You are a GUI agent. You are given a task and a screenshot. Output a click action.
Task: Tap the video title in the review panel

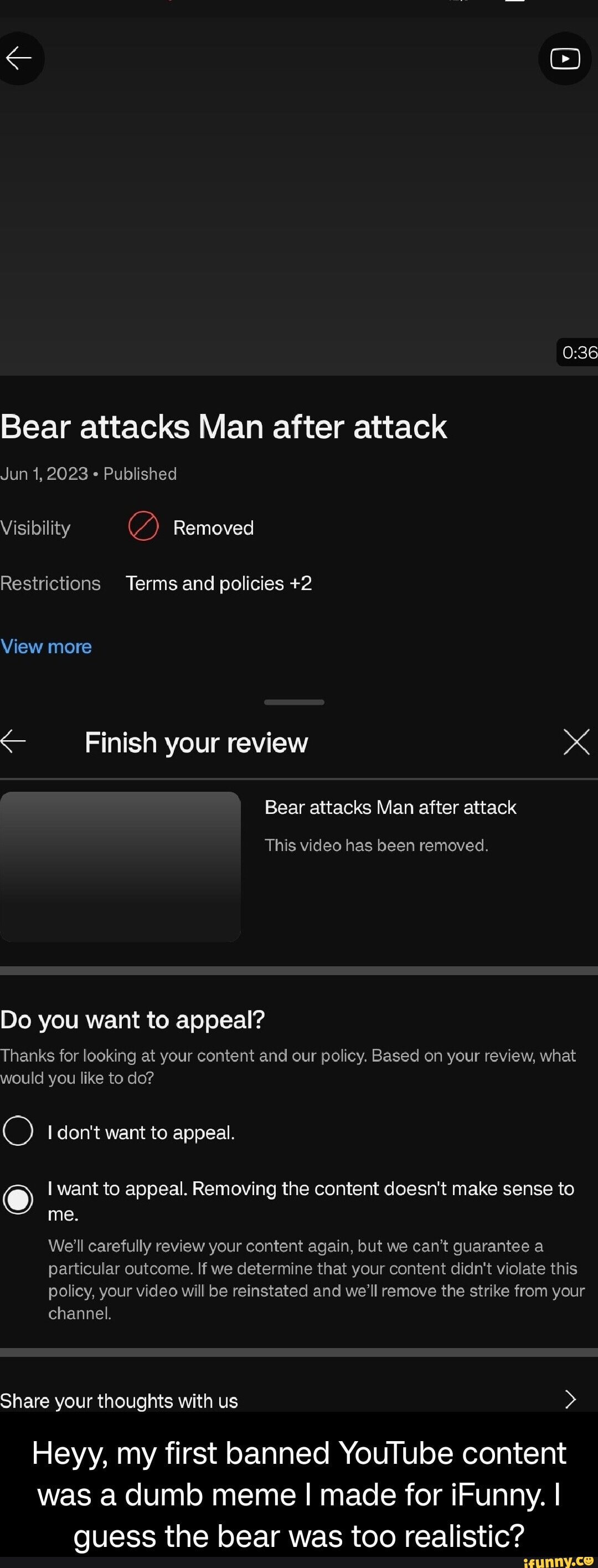click(x=390, y=807)
